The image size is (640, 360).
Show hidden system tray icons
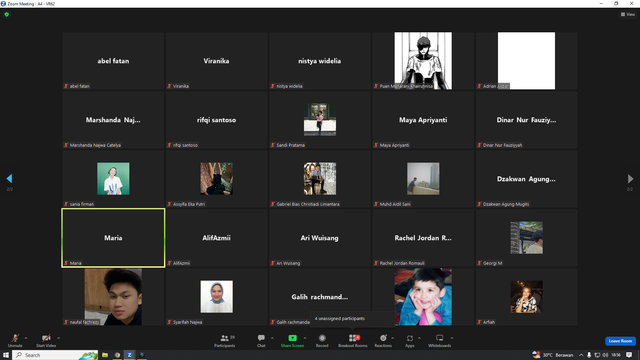click(x=581, y=355)
